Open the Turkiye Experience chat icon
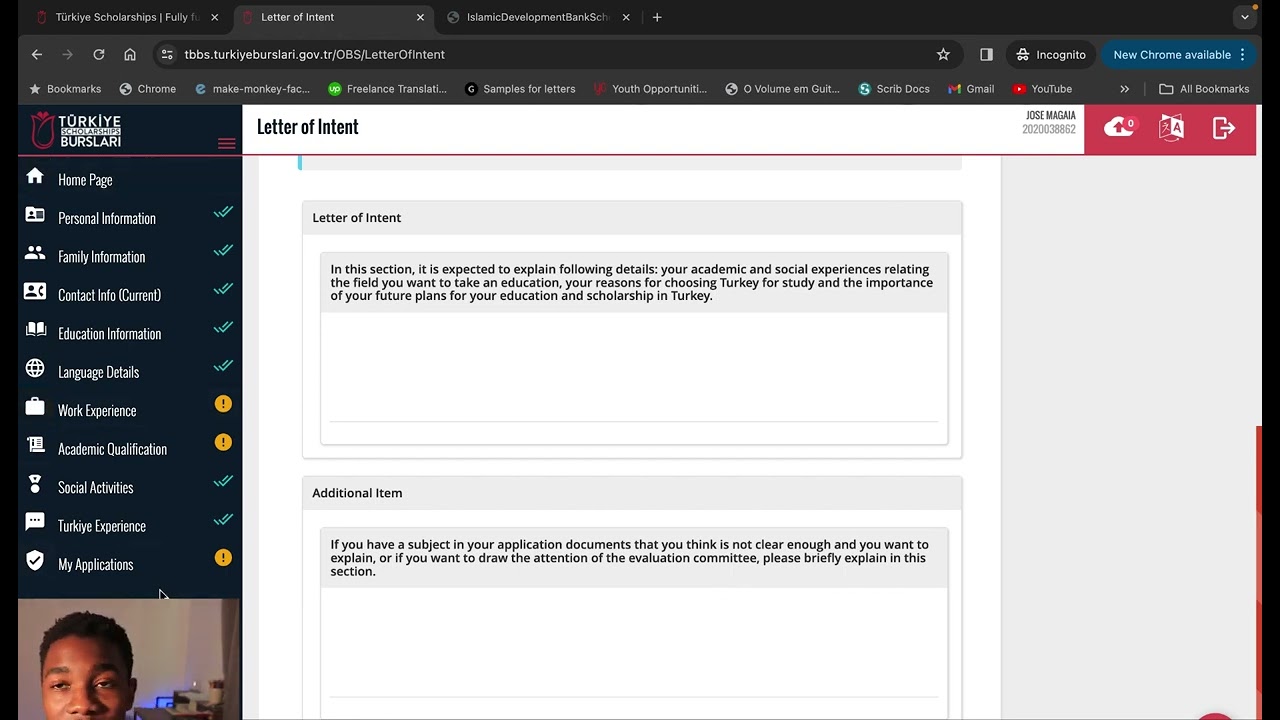1280x720 pixels. [35, 523]
